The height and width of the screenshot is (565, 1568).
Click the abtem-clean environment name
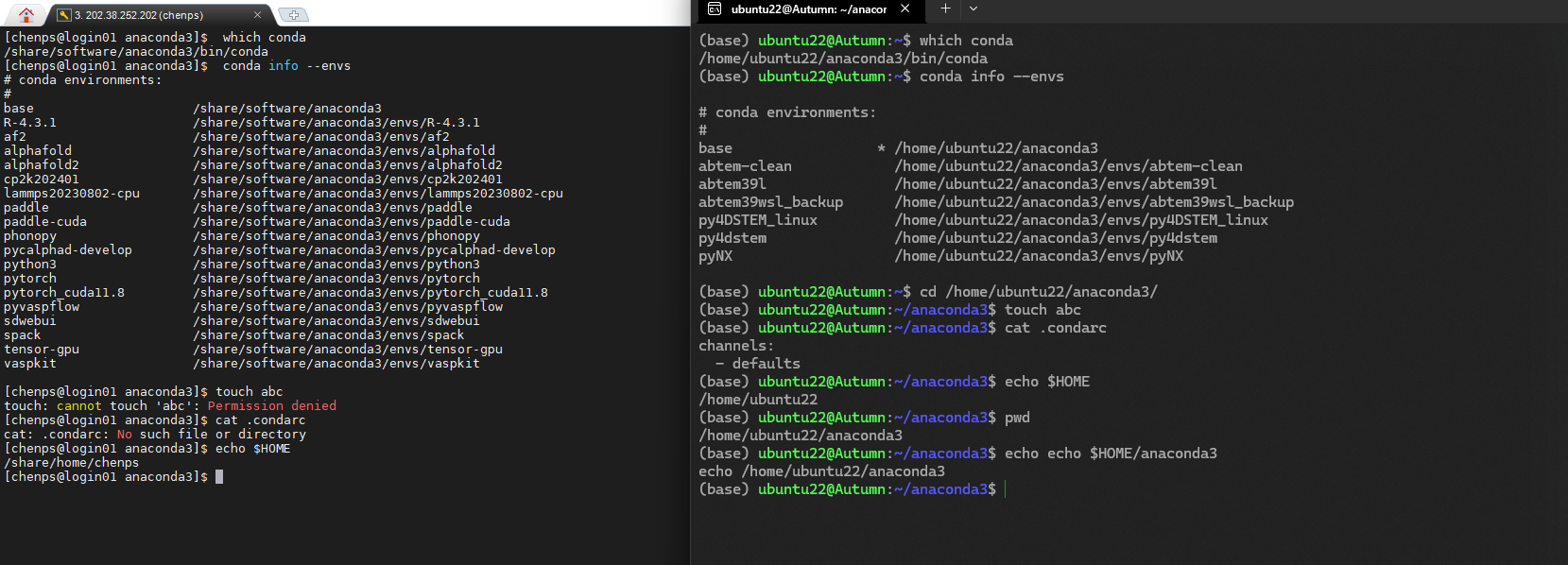pos(745,166)
